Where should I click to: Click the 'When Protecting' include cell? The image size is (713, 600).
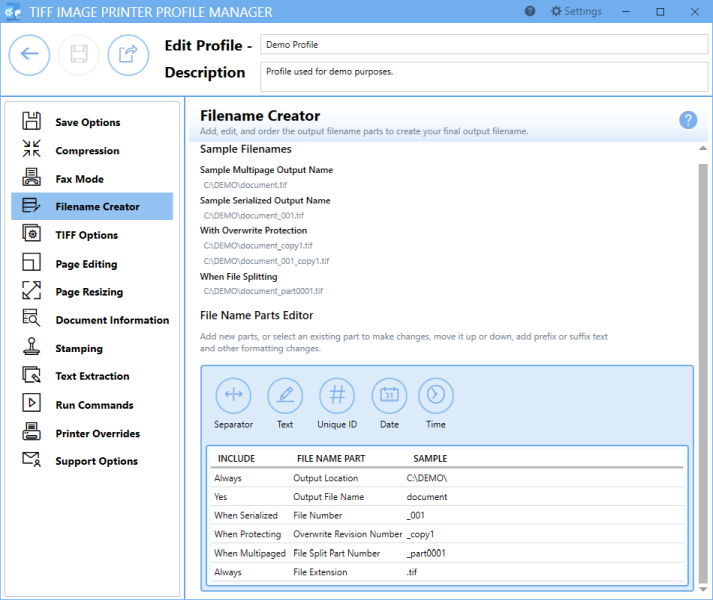[x=247, y=534]
